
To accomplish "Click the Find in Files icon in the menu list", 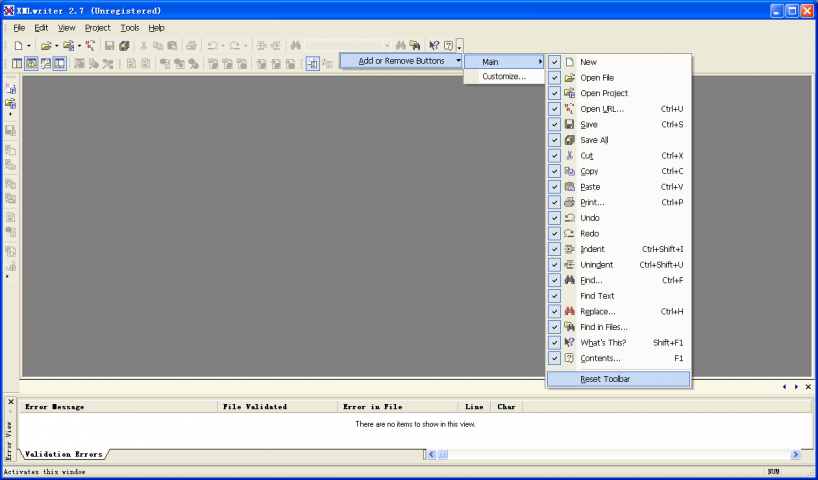I will pos(569,327).
